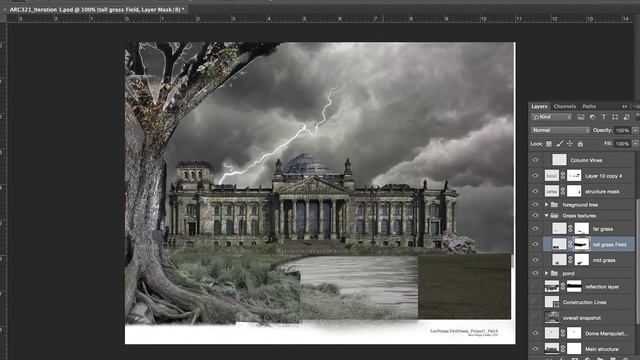Click mask link icon on Main structure layer
This screenshot has width=640, height=360.
[563, 349]
